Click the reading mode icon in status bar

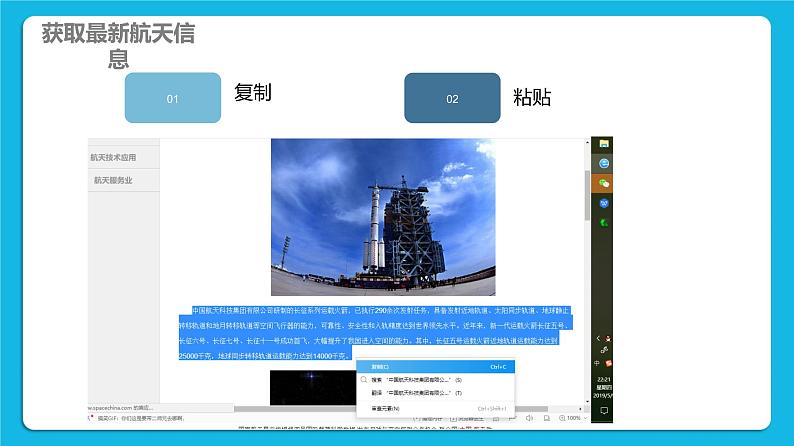(x=546, y=418)
